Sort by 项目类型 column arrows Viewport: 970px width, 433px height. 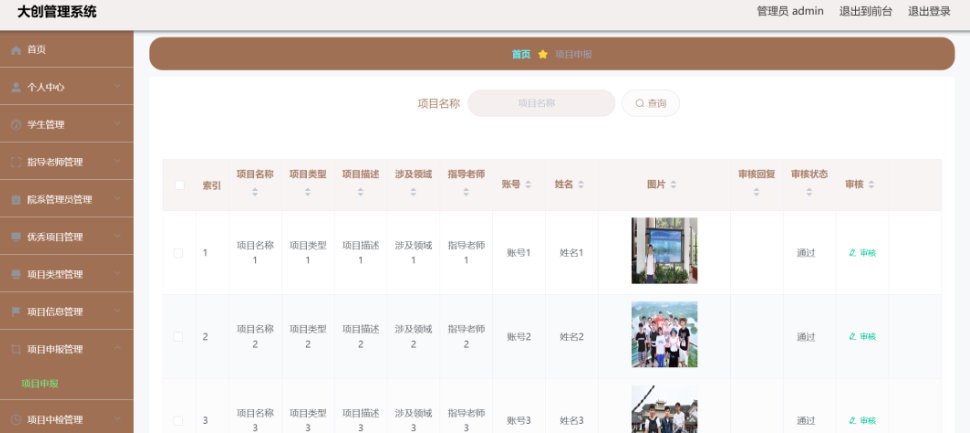pyautogui.click(x=307, y=192)
